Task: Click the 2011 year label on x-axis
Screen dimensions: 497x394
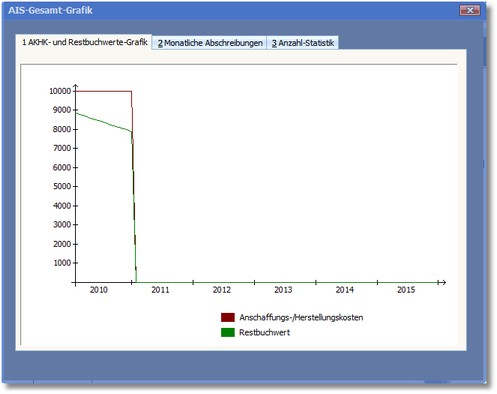Action: pyautogui.click(x=160, y=290)
